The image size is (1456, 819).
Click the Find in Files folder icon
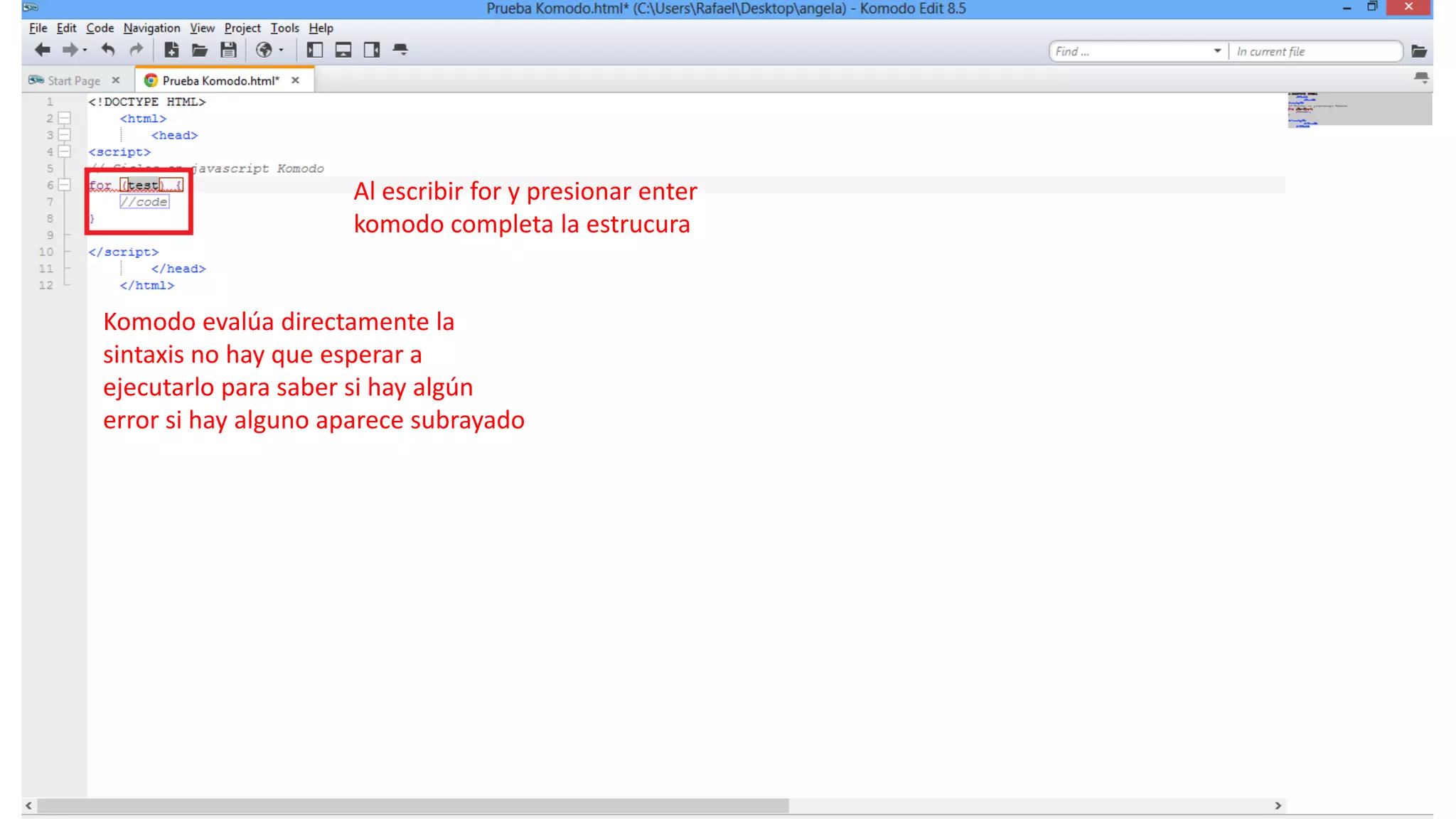(x=1419, y=51)
